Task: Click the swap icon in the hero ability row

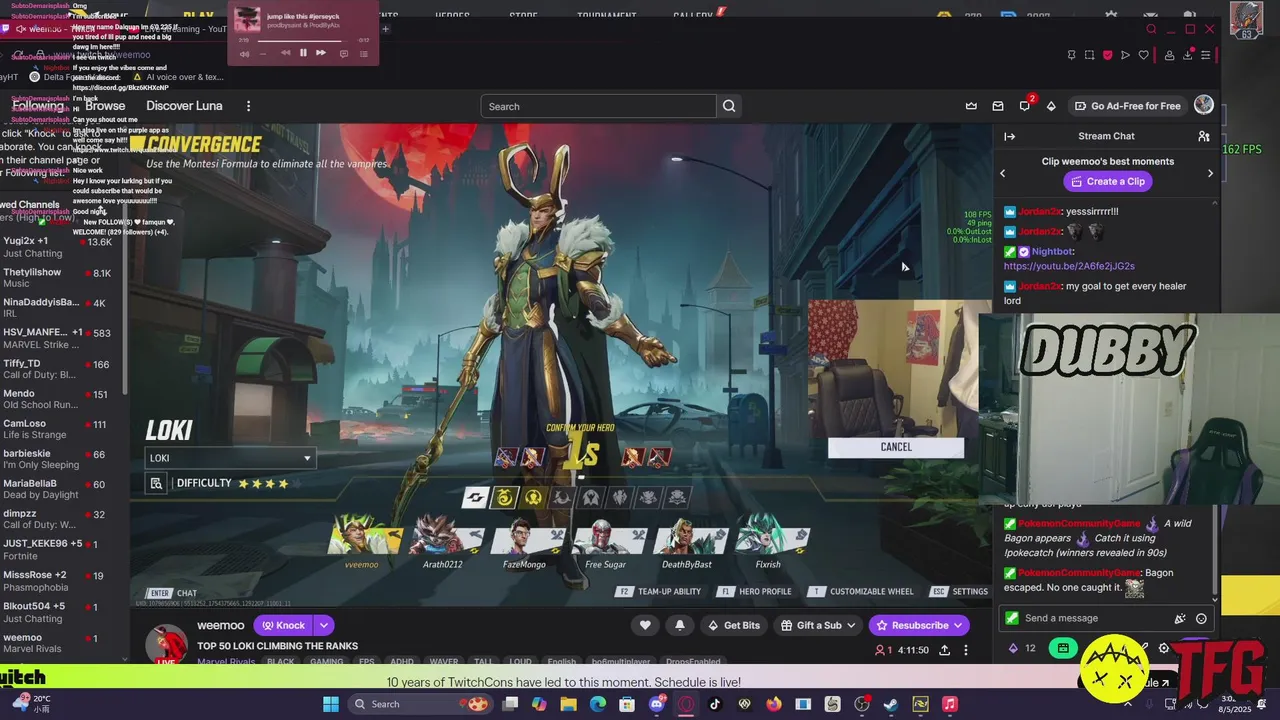Action: click(476, 497)
